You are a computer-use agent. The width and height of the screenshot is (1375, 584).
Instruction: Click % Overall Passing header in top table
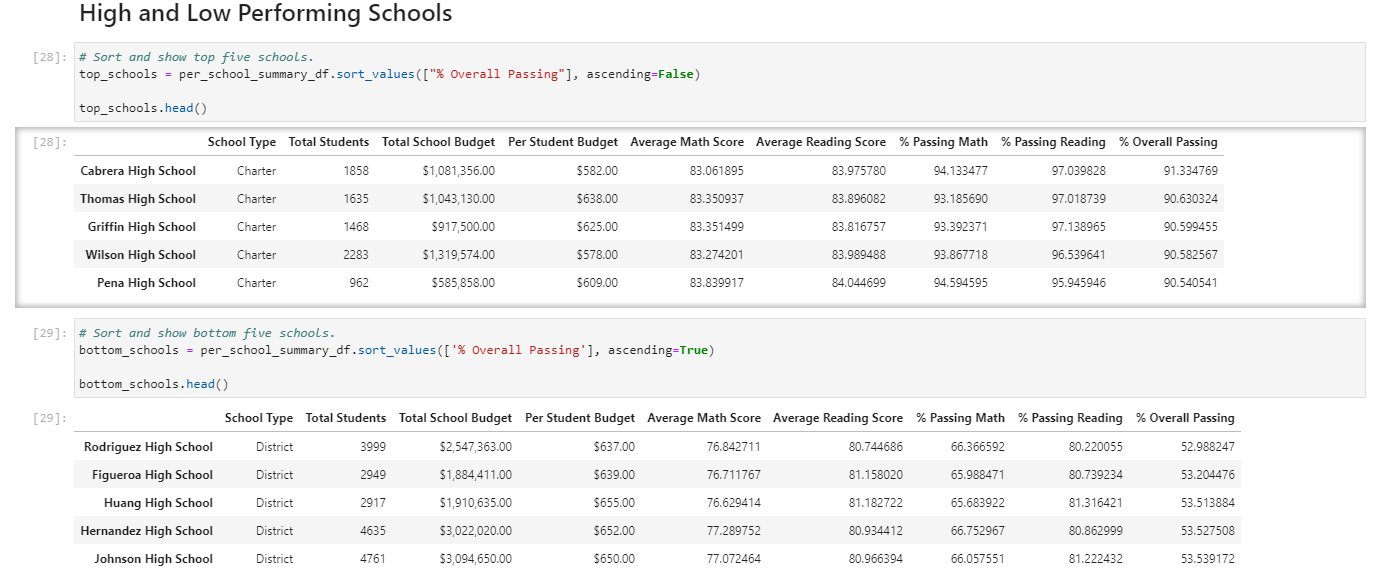tap(1168, 142)
